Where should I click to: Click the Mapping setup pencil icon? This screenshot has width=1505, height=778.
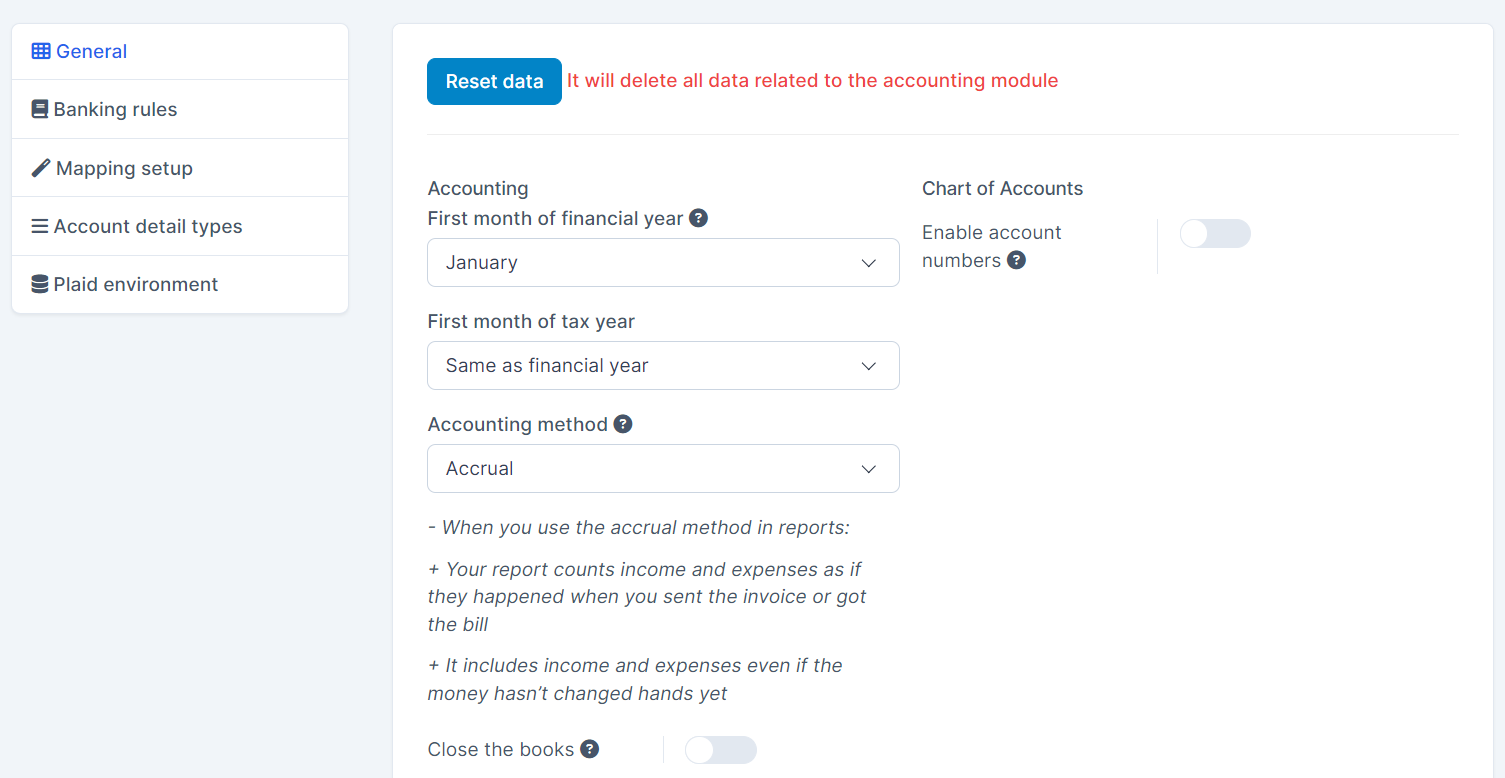41,168
